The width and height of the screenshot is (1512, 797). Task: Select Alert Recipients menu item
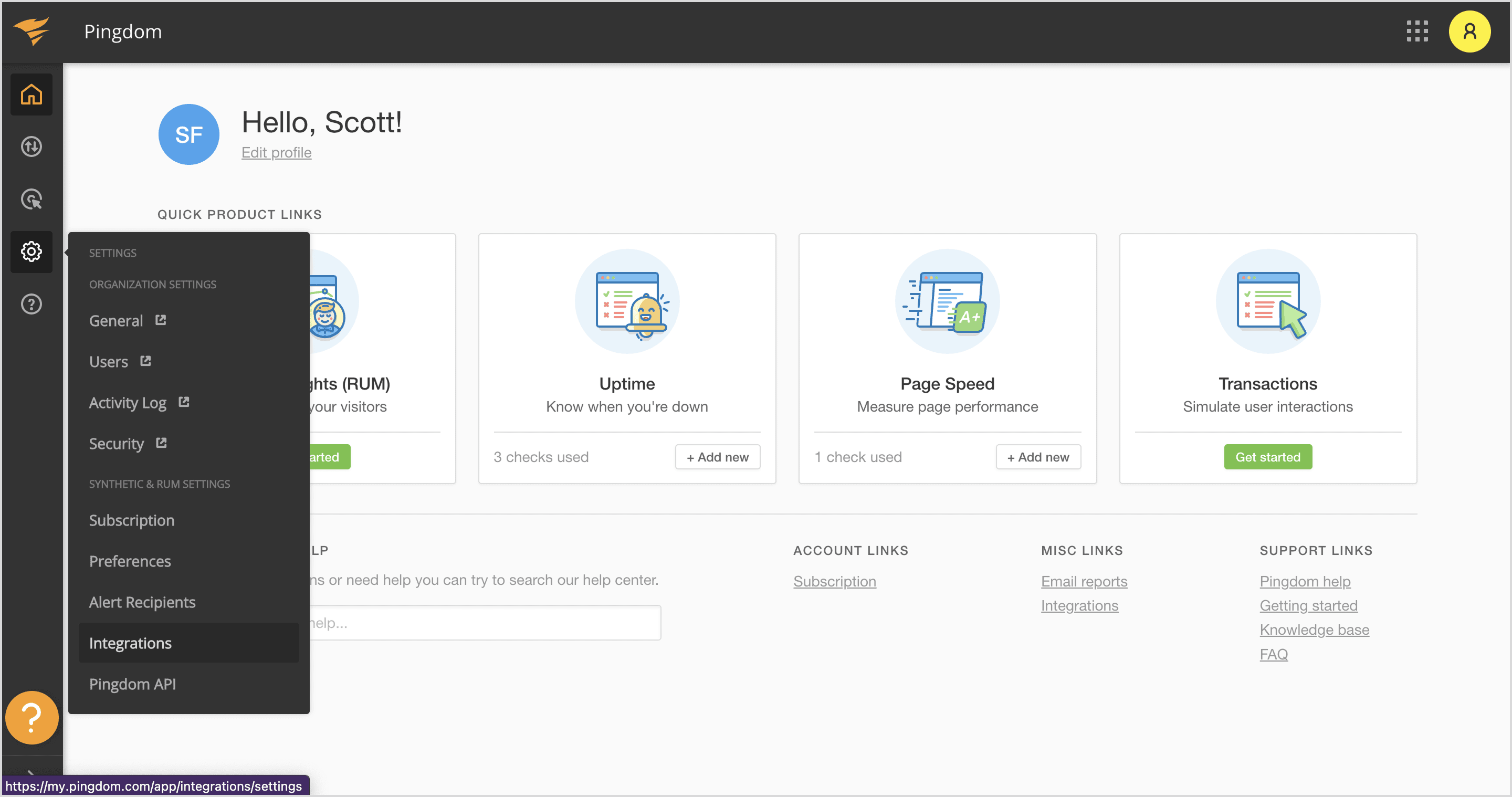click(x=188, y=602)
